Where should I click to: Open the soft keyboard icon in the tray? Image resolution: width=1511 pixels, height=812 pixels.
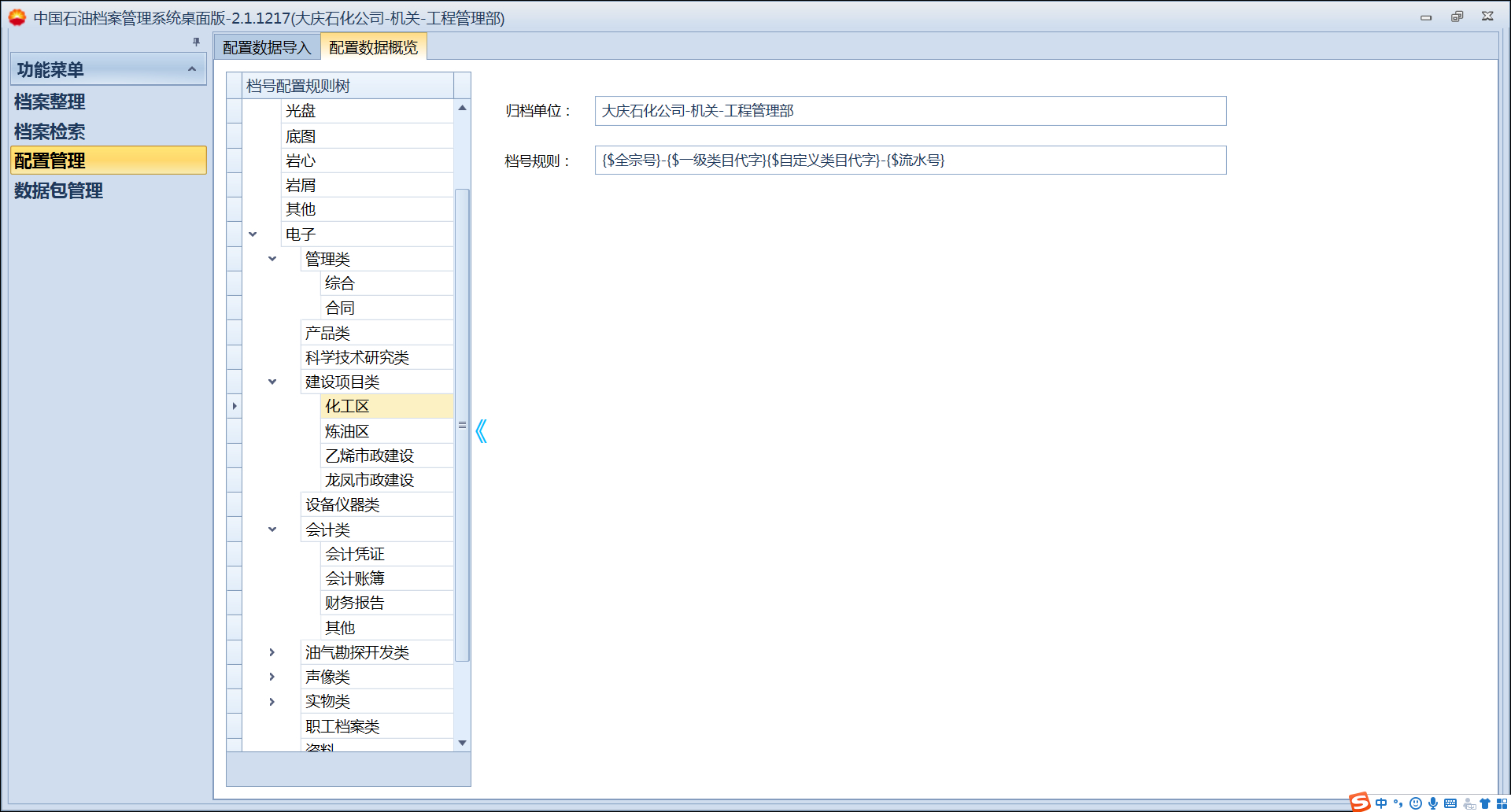(1452, 803)
